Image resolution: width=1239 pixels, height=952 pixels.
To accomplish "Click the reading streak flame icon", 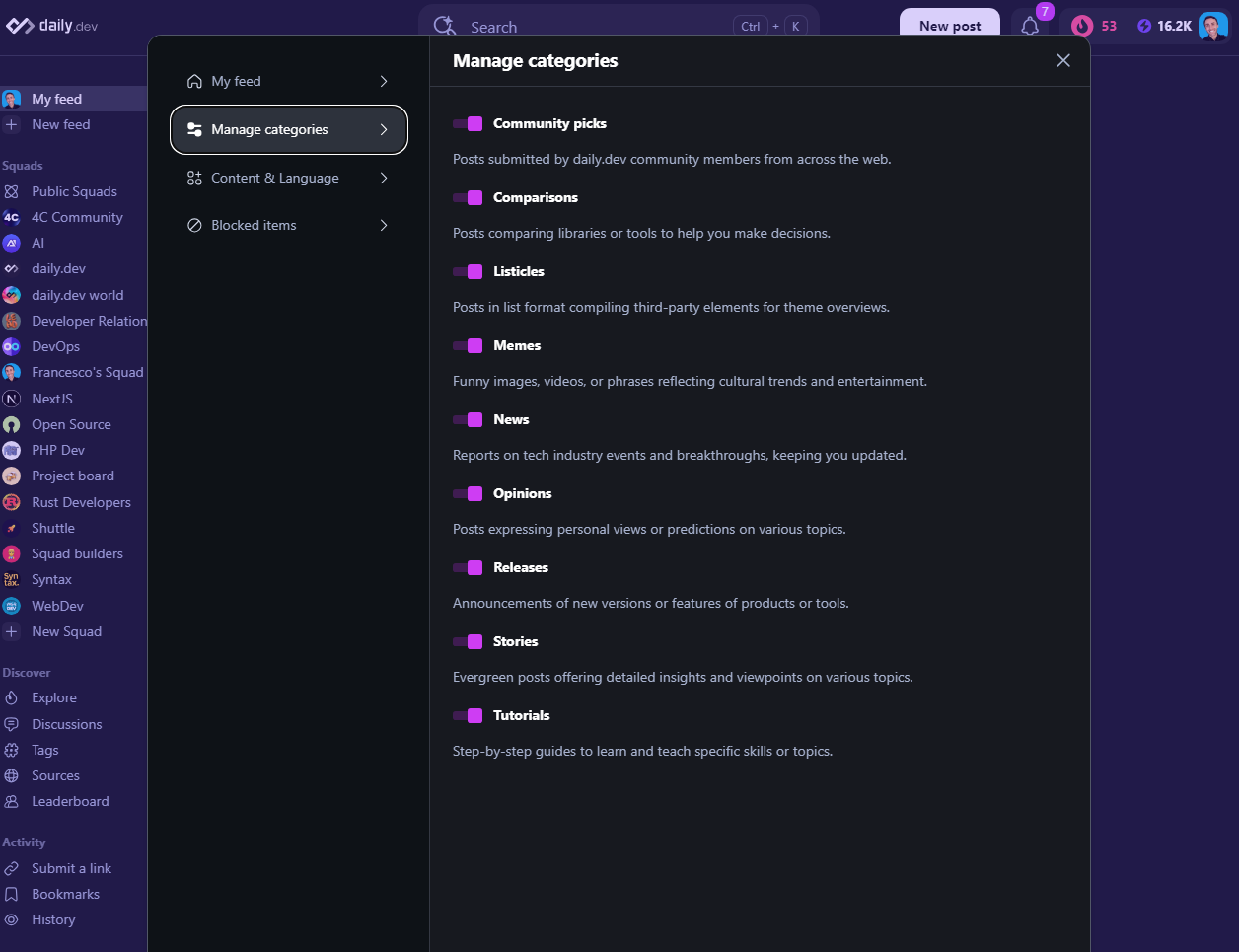I will pos(1082,26).
